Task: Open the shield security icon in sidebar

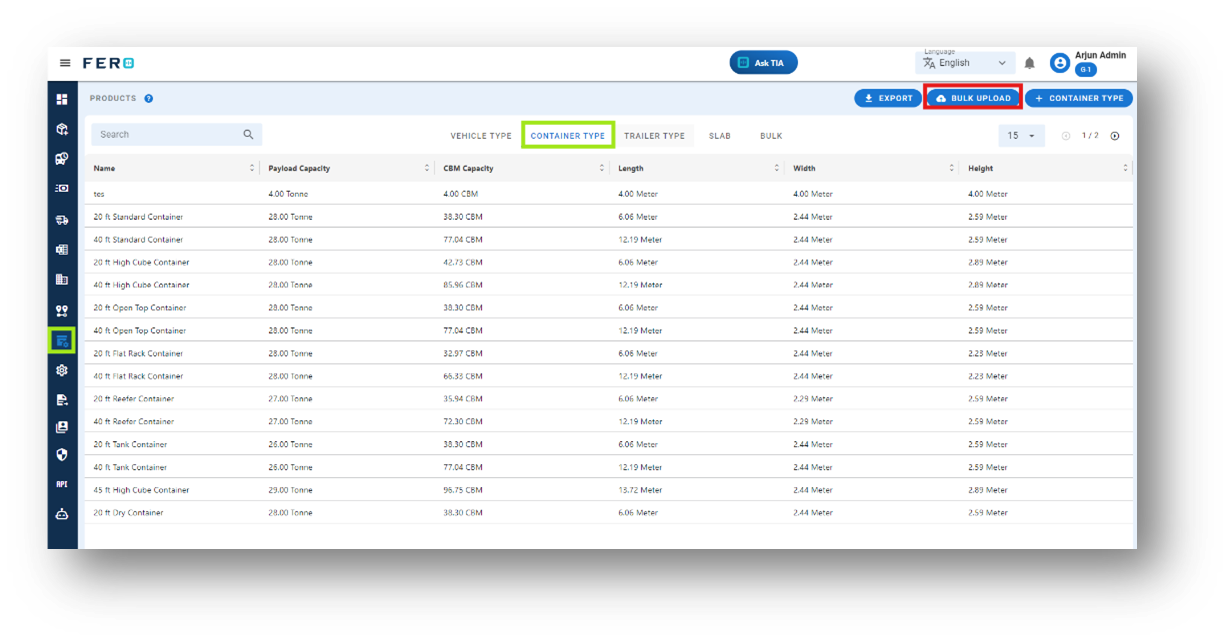Action: click(62, 454)
